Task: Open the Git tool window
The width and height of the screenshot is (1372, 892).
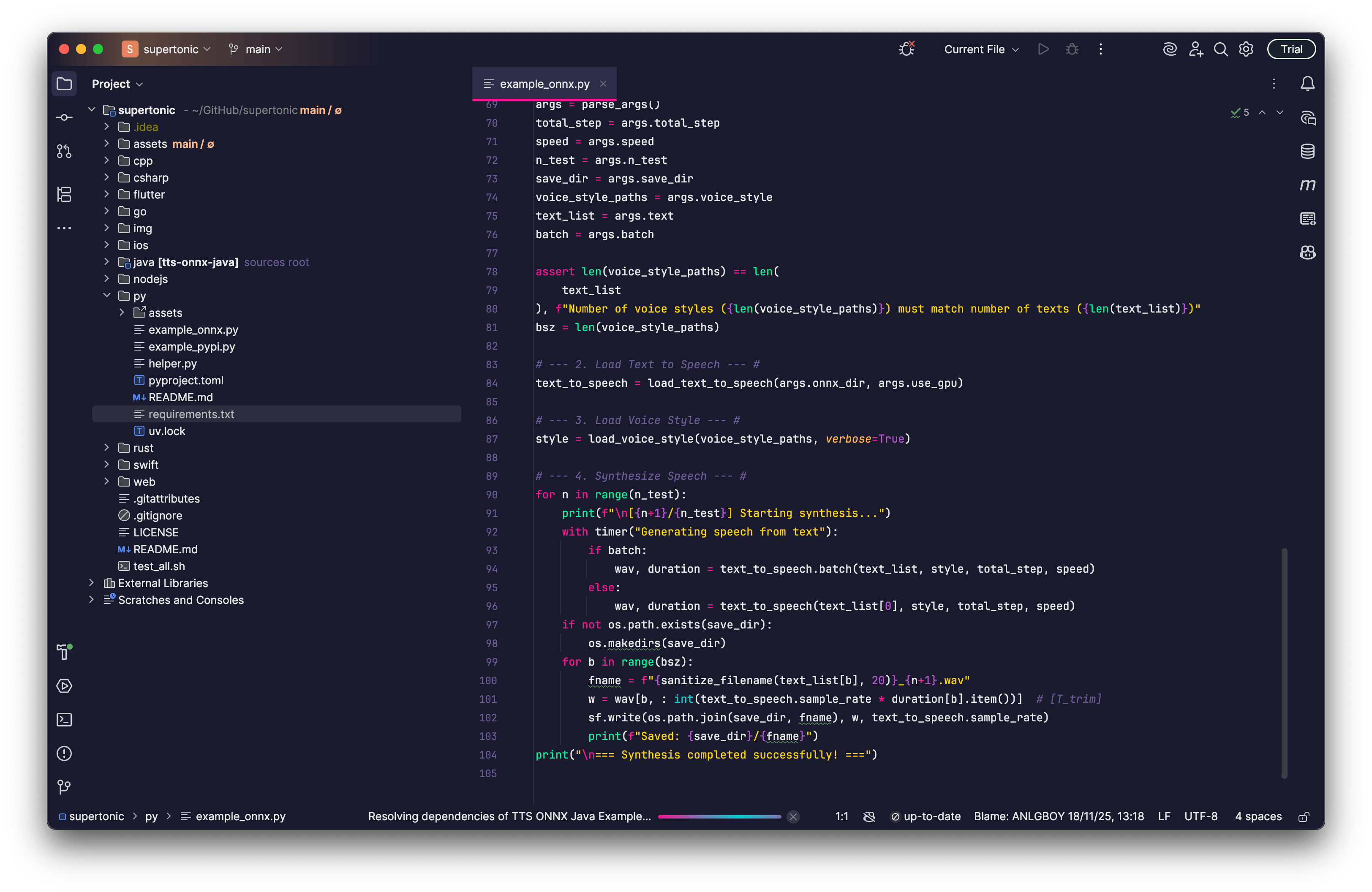Action: click(64, 787)
